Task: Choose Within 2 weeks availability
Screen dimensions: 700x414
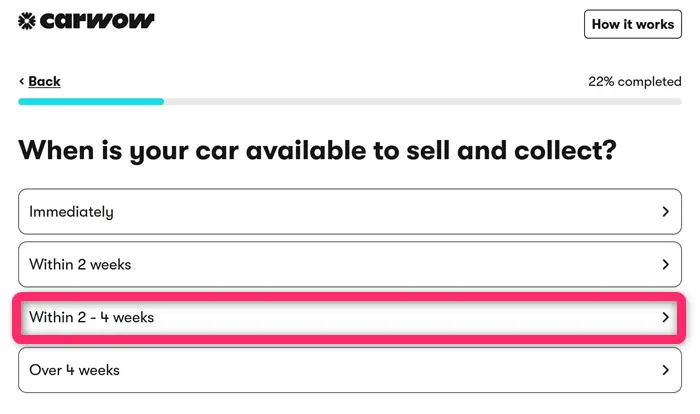Action: coord(350,264)
